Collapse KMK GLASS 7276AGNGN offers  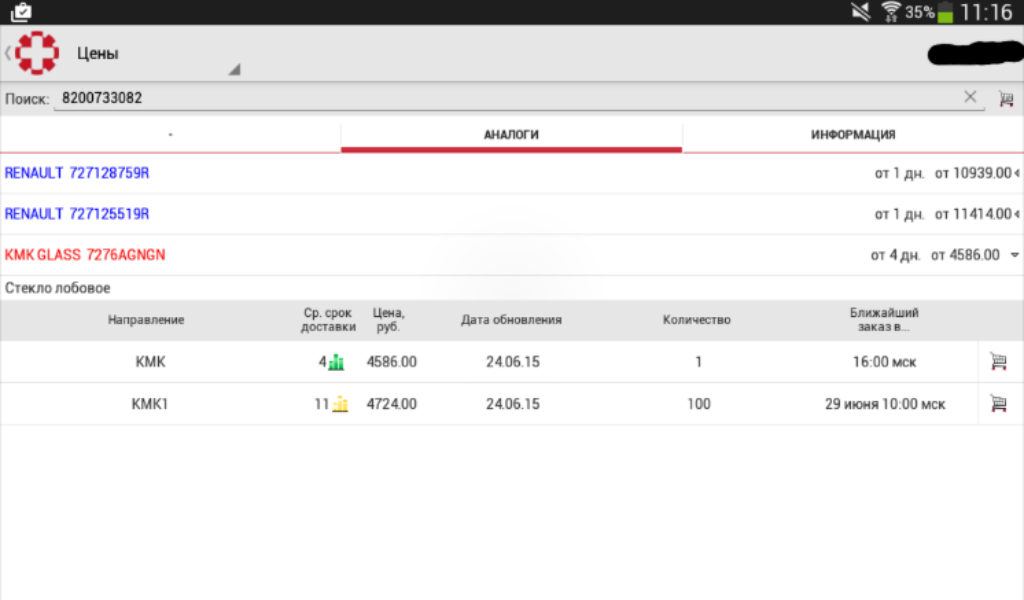click(x=1013, y=255)
